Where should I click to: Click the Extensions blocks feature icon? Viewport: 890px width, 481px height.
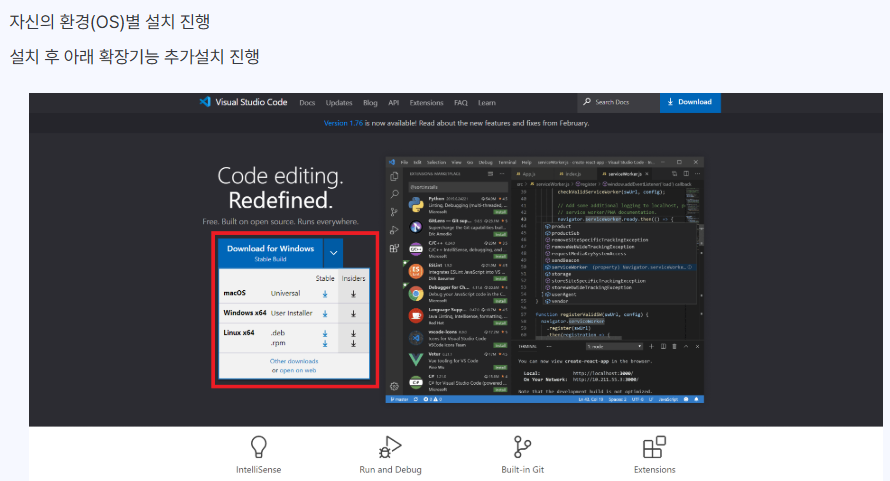654,447
